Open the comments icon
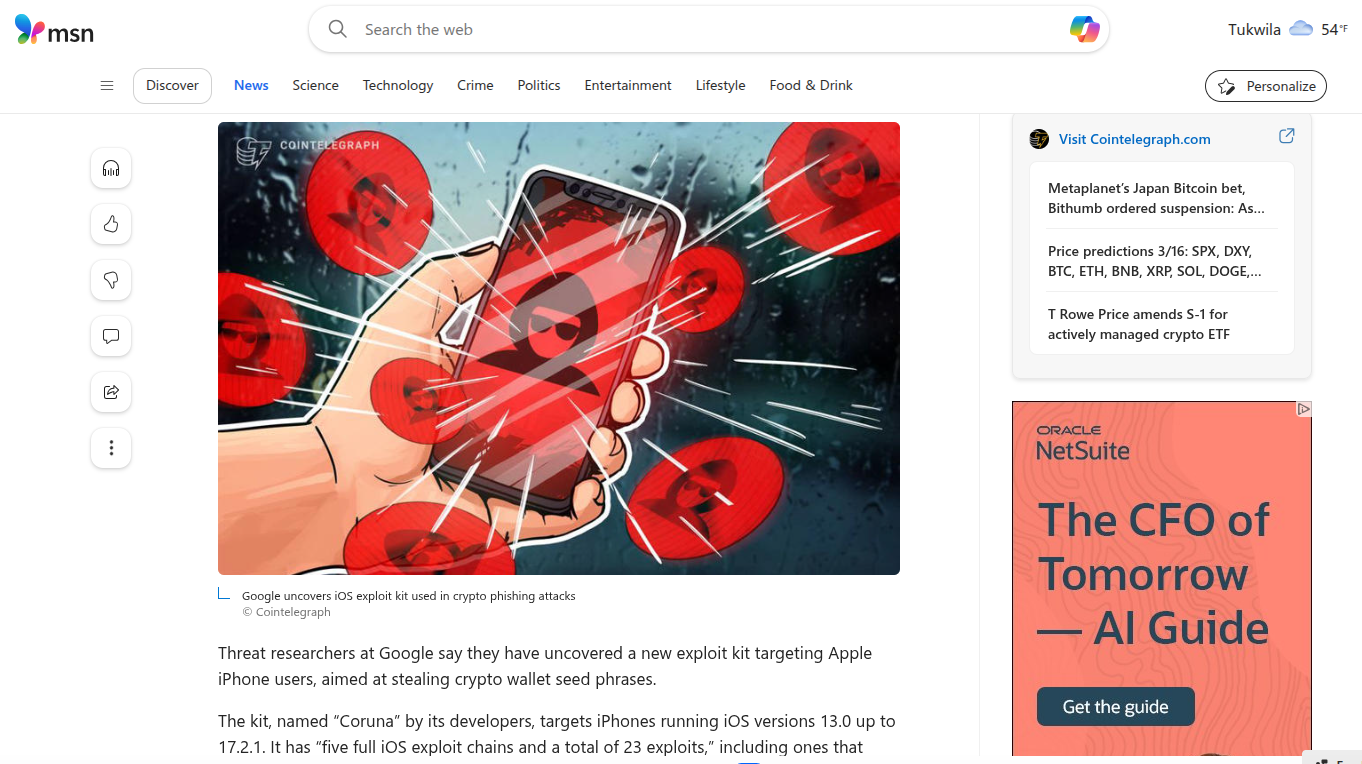This screenshot has width=1362, height=764. pos(111,336)
